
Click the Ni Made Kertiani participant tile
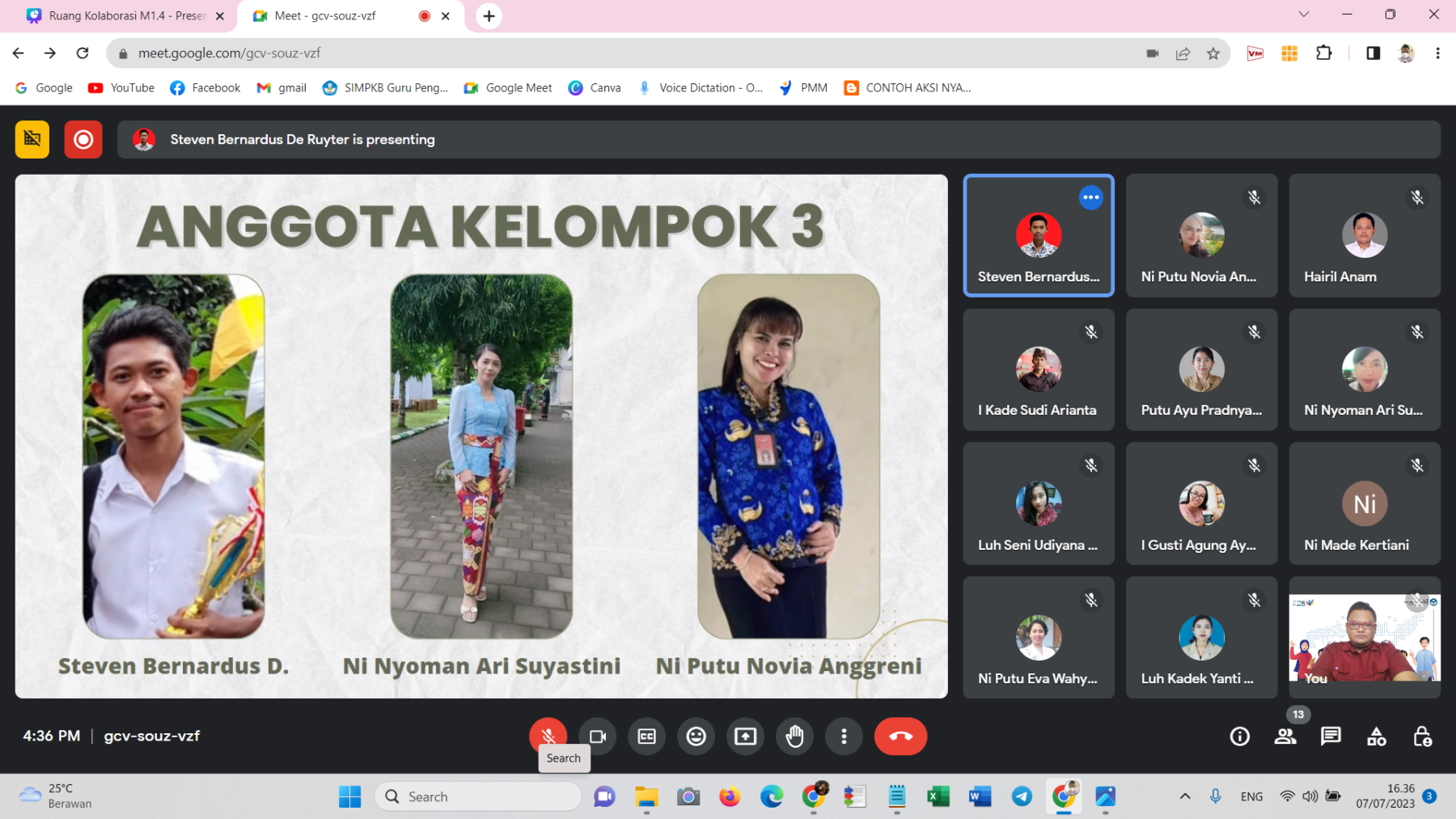tap(1364, 504)
